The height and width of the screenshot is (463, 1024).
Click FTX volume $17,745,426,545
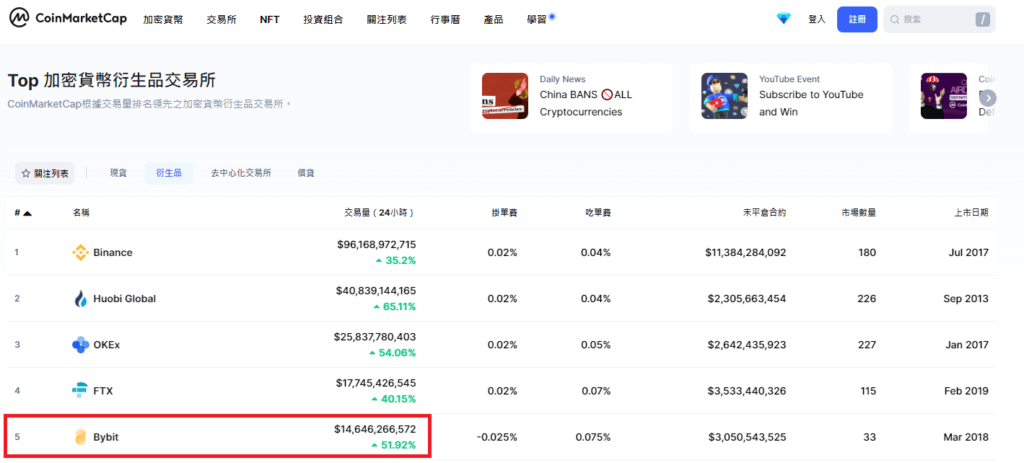(376, 383)
